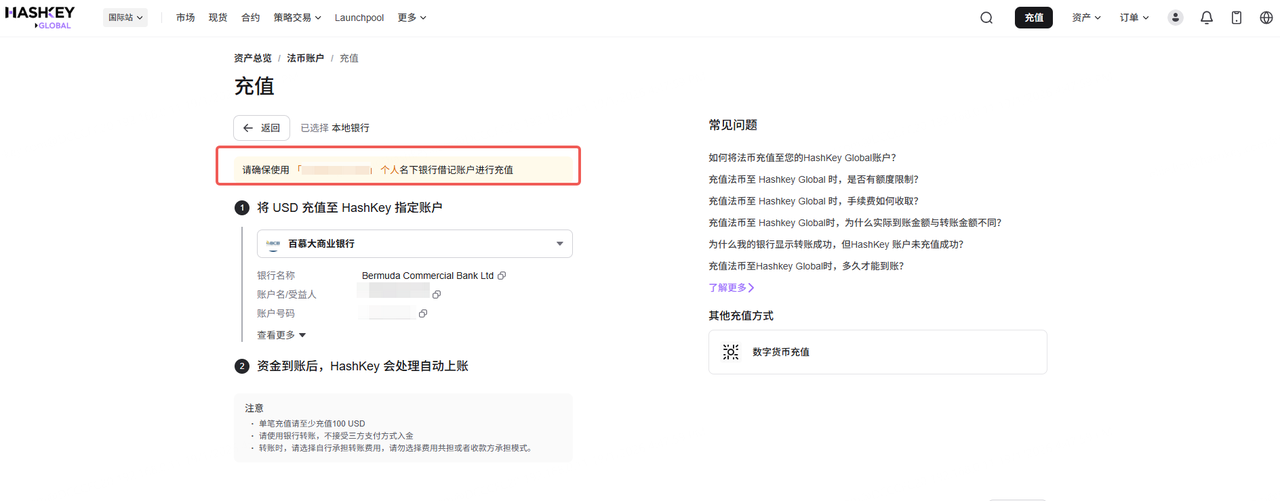Select 数字货币充值 deposit method
Image resolution: width=1280 pixels, height=501 pixels.
[x=780, y=352]
